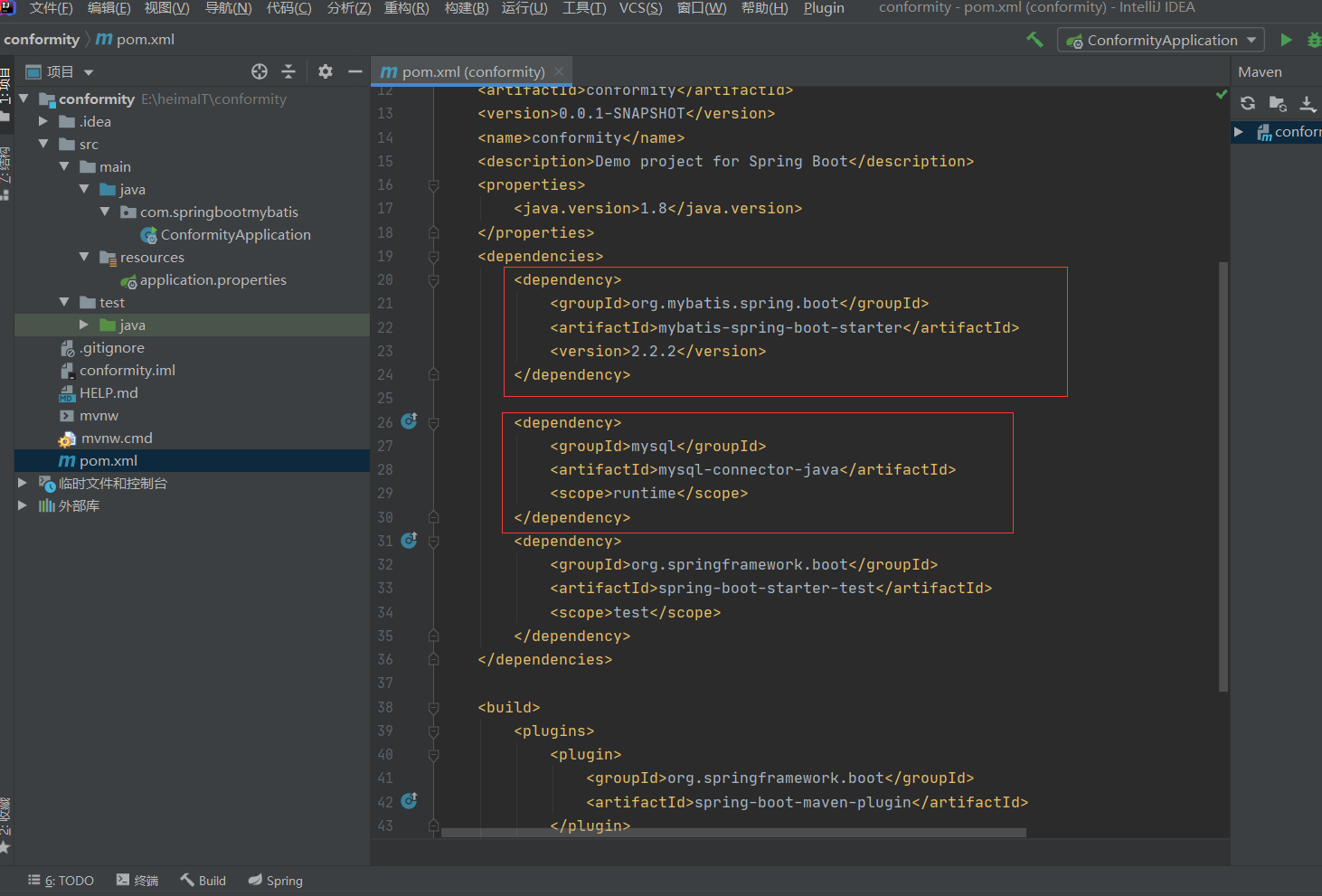The image size is (1322, 896).
Task: Click Maven download sources icon
Action: click(x=1308, y=103)
